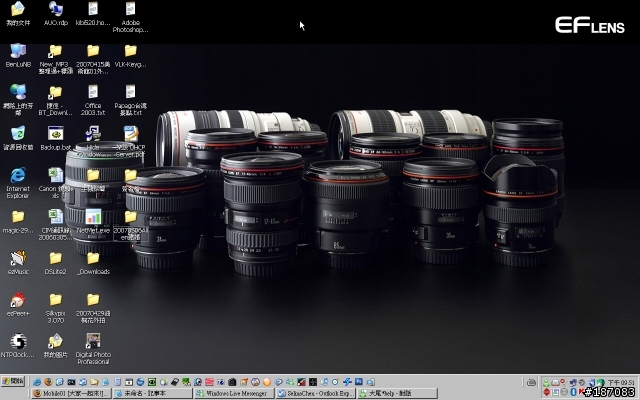640x400 pixels.
Task: Launch the ezPeer+ application
Action: coord(18,304)
